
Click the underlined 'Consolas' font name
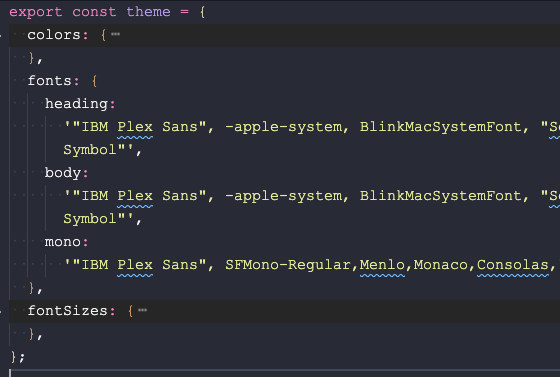tap(513, 265)
